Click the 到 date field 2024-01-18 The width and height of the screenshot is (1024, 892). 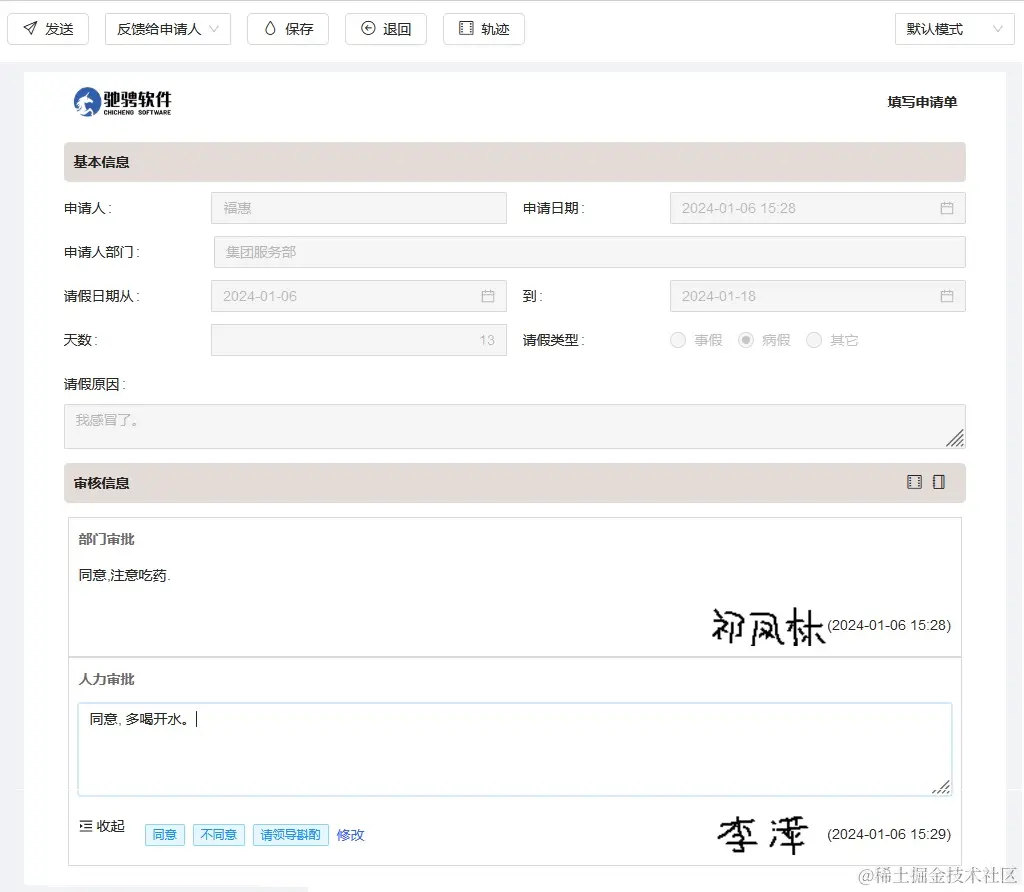point(818,296)
